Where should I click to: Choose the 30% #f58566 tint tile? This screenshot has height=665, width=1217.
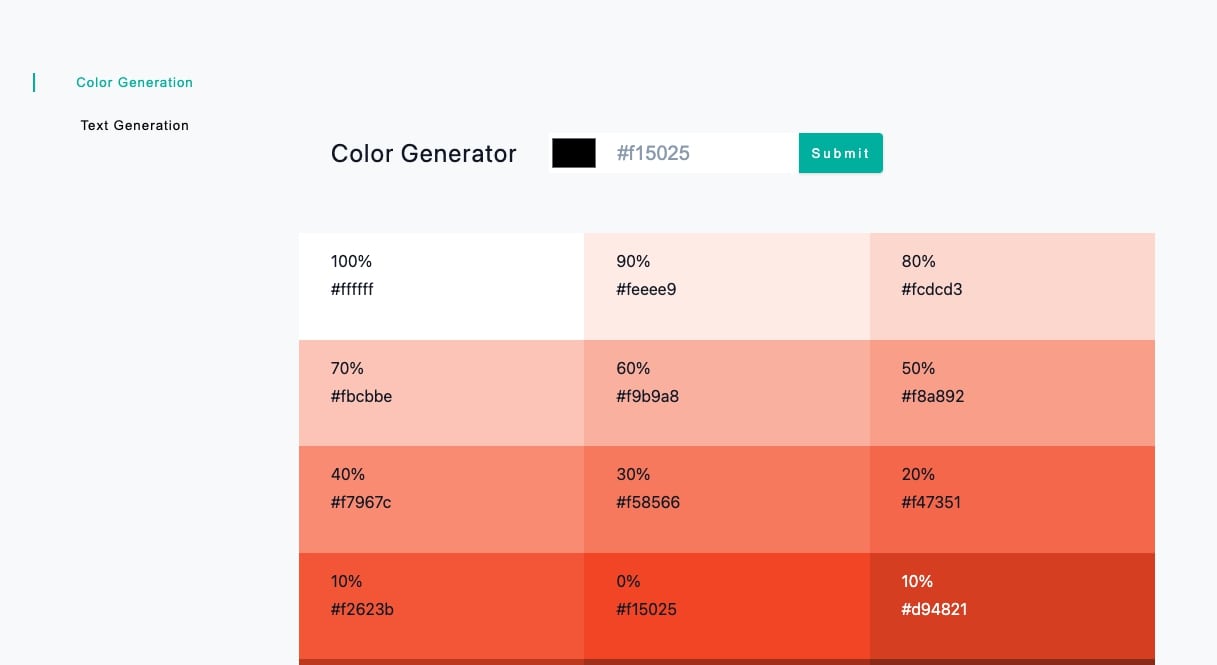(727, 499)
